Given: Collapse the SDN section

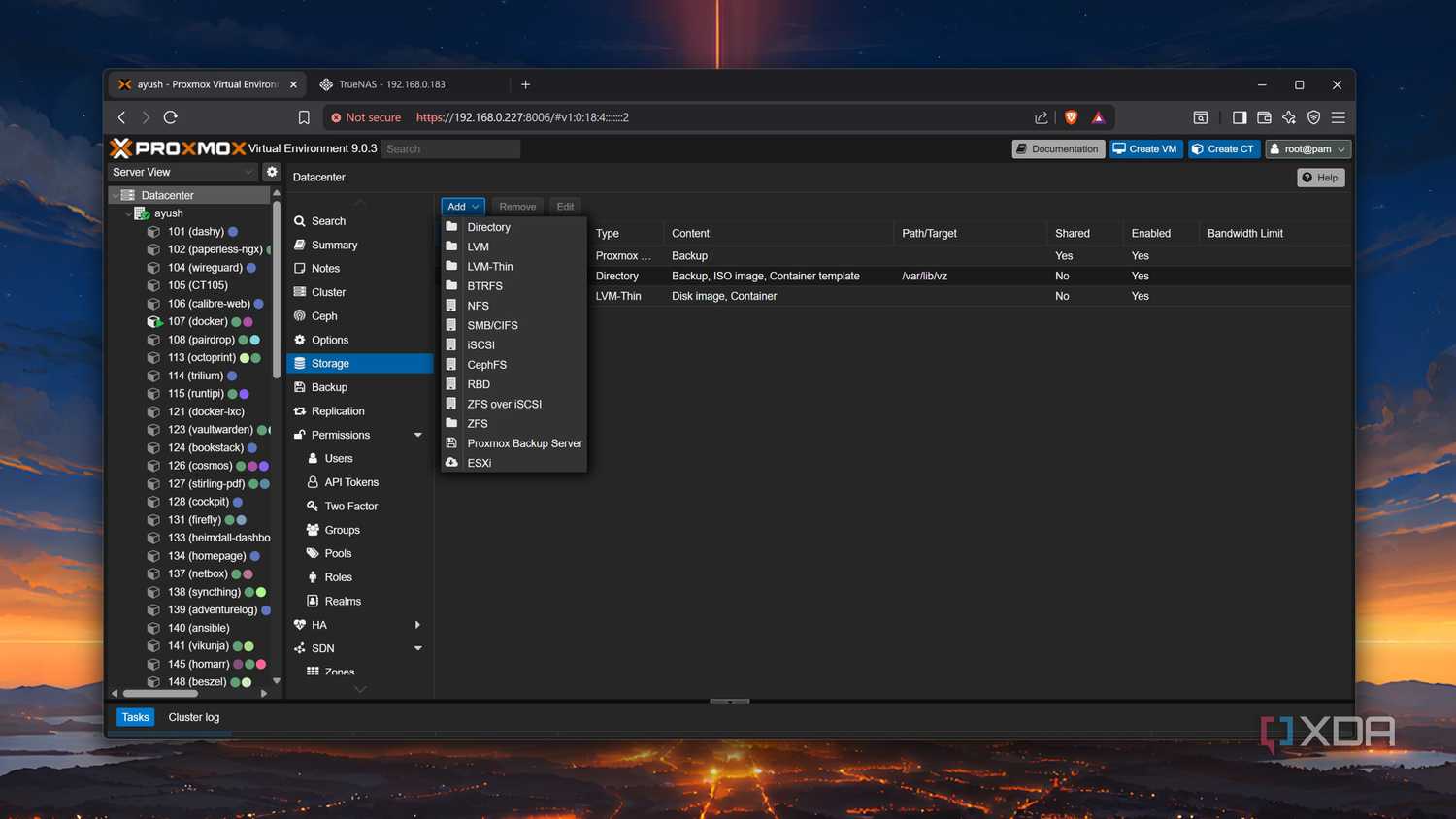Looking at the screenshot, I should 418,648.
